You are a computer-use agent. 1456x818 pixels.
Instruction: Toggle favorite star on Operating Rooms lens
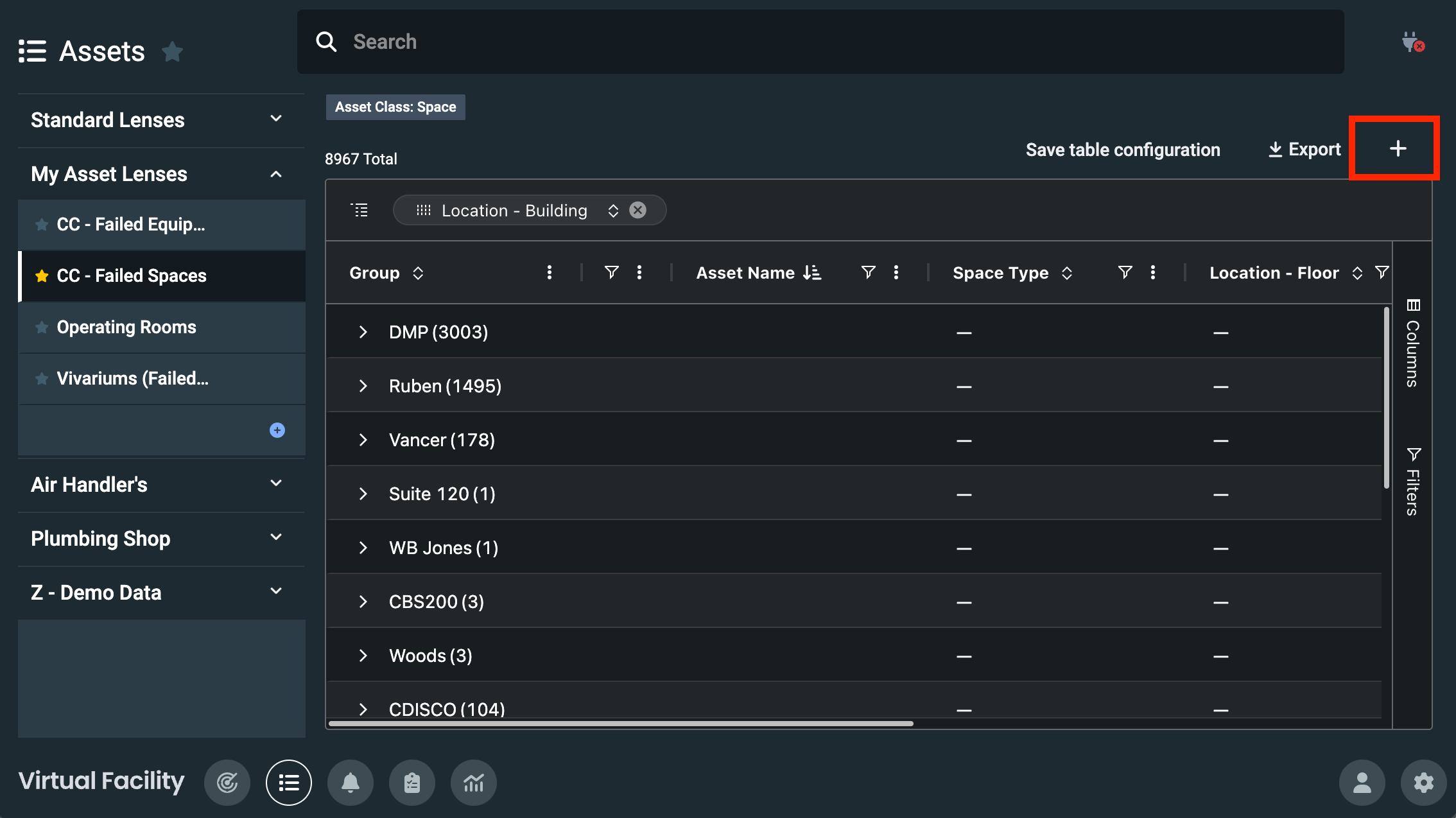(x=42, y=327)
